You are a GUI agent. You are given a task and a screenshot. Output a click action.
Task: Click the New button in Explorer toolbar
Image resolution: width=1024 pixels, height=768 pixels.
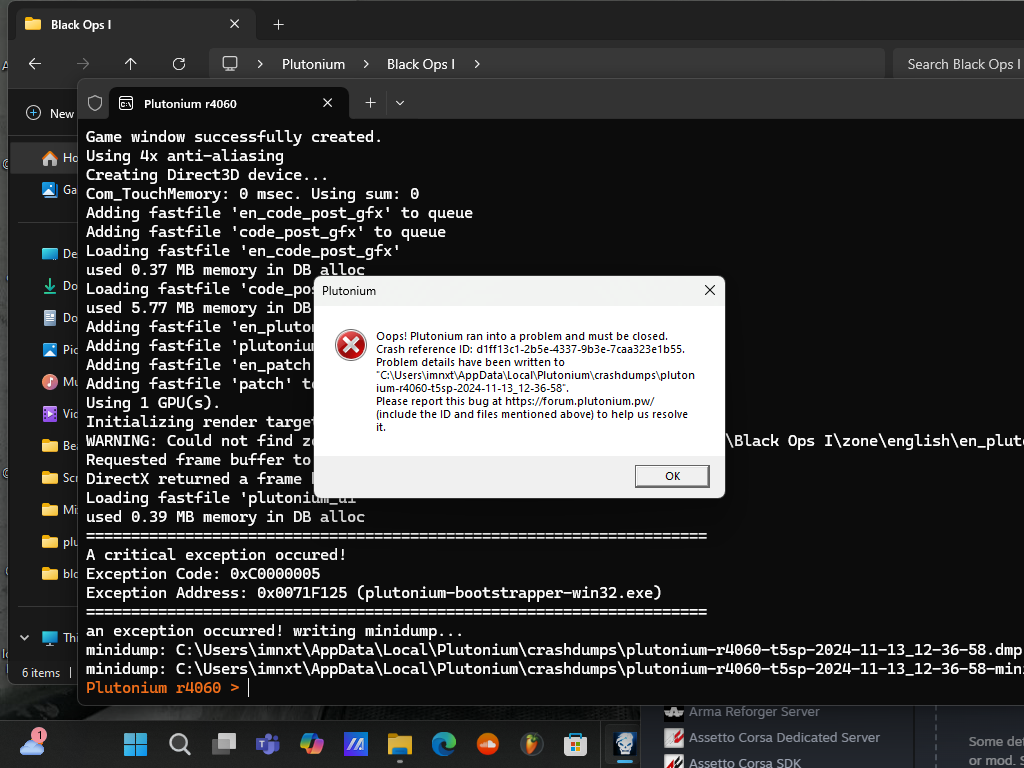(50, 113)
